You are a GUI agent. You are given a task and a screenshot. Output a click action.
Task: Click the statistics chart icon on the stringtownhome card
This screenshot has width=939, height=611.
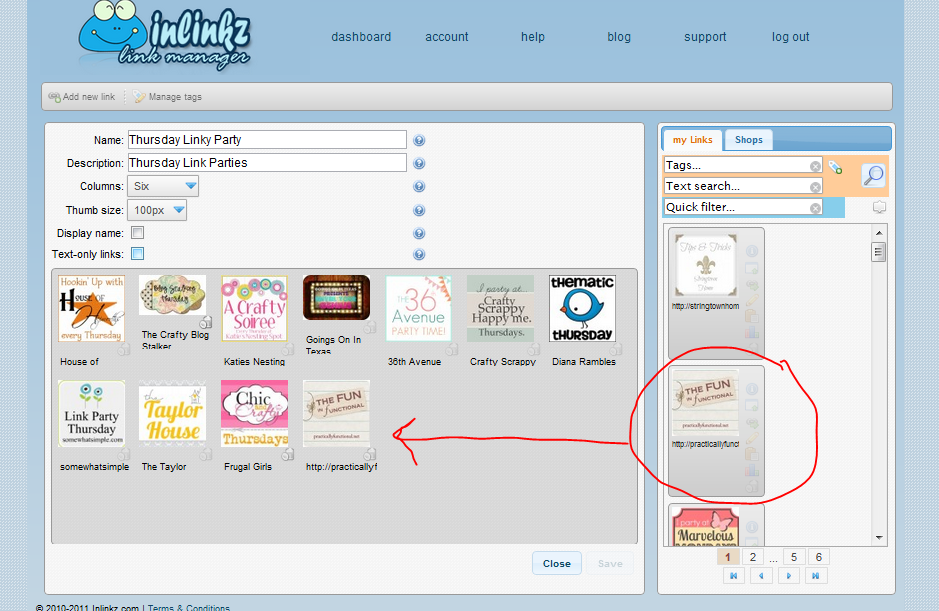click(752, 332)
